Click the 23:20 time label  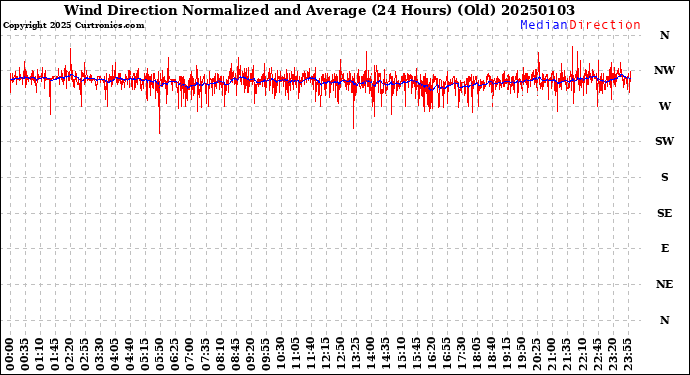[x=612, y=354]
